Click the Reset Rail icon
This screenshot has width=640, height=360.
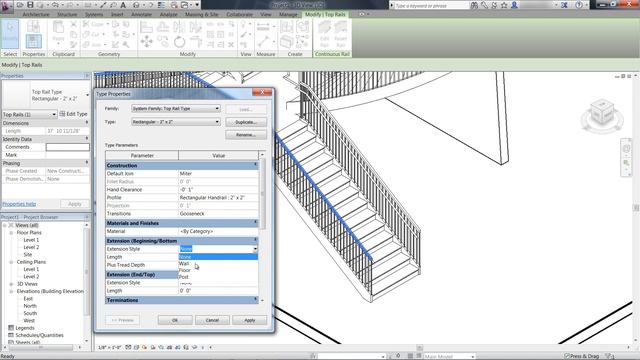click(x=340, y=34)
